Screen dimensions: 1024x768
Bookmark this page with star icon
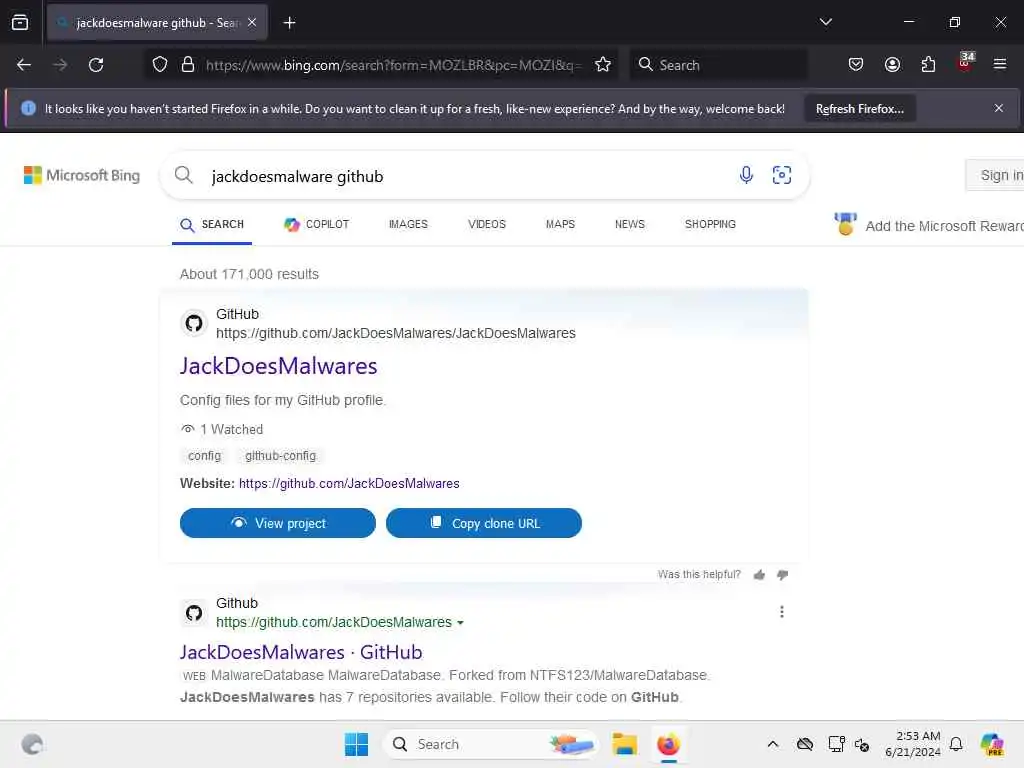point(603,65)
